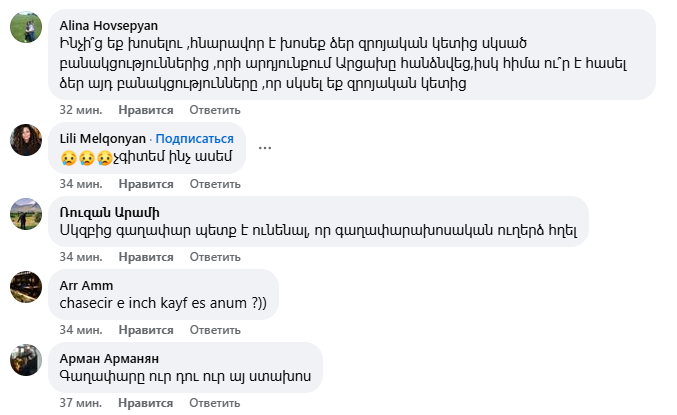Open Alina Hovsepyan's profile picture
677x415 pixels.
click(26, 28)
